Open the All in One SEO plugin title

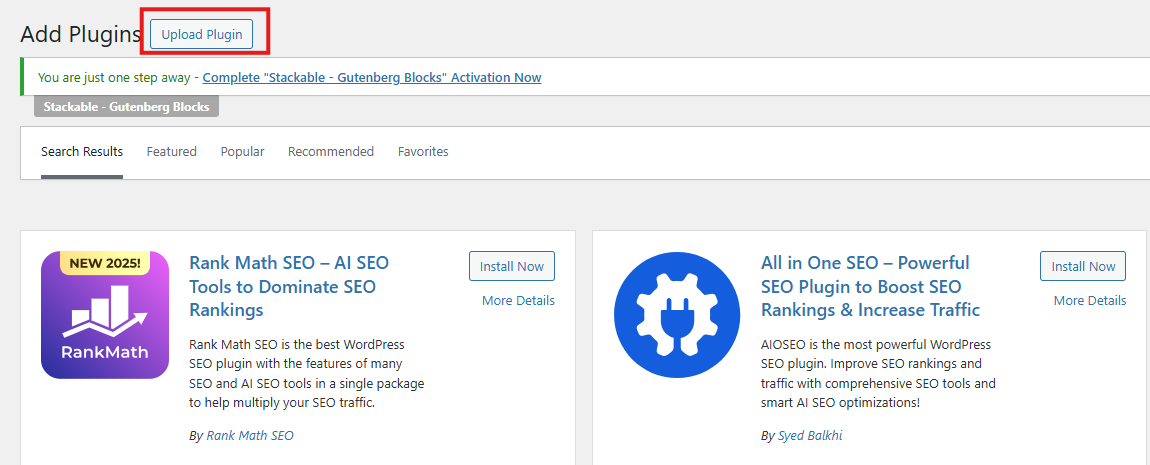pos(871,286)
